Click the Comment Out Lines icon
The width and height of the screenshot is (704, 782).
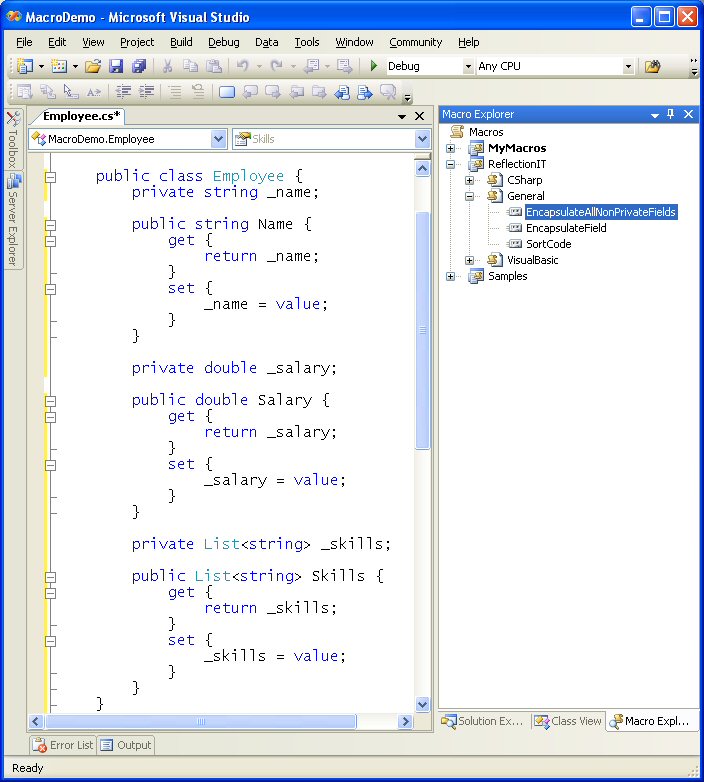tap(175, 92)
